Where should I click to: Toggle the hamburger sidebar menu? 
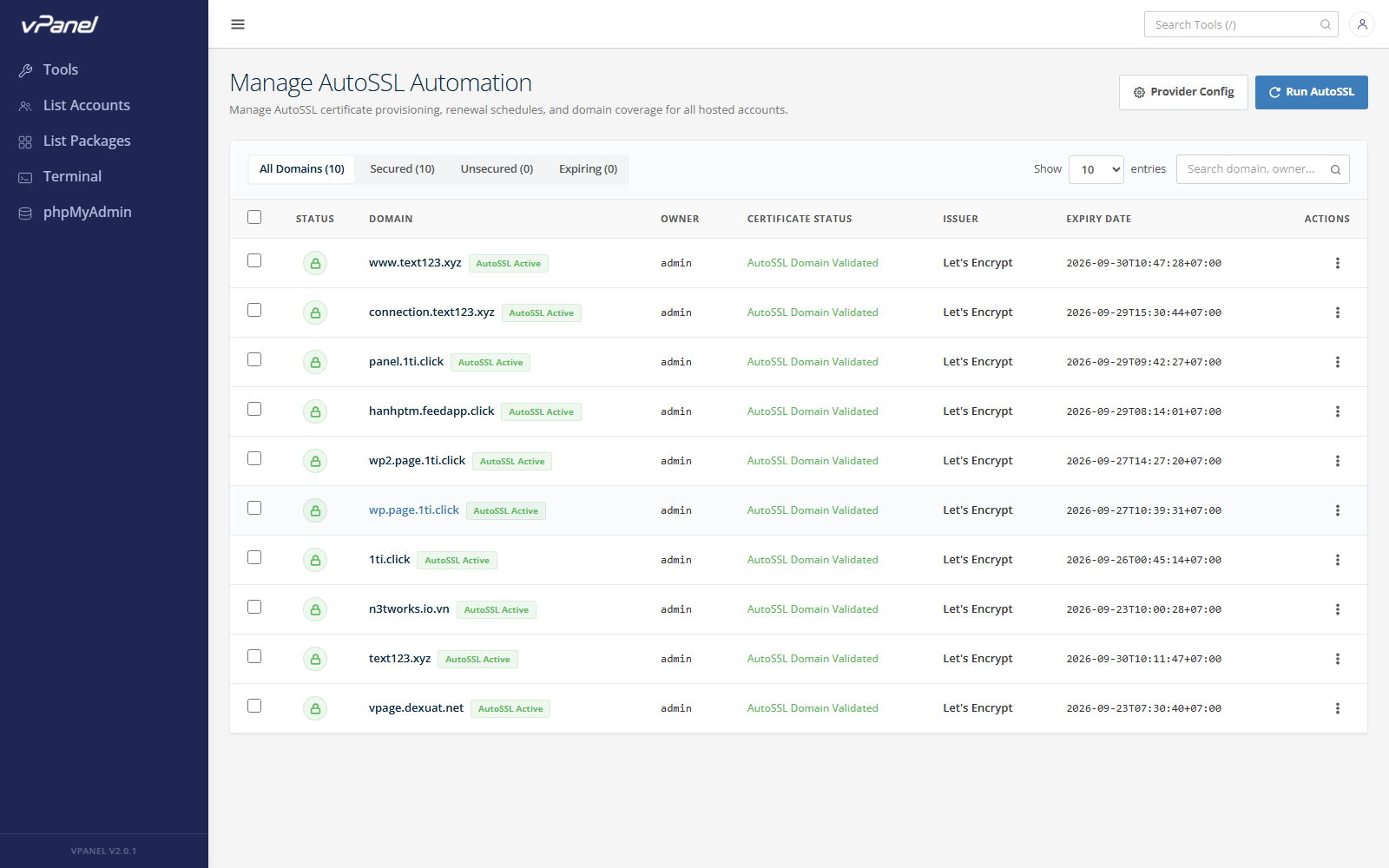tap(238, 24)
